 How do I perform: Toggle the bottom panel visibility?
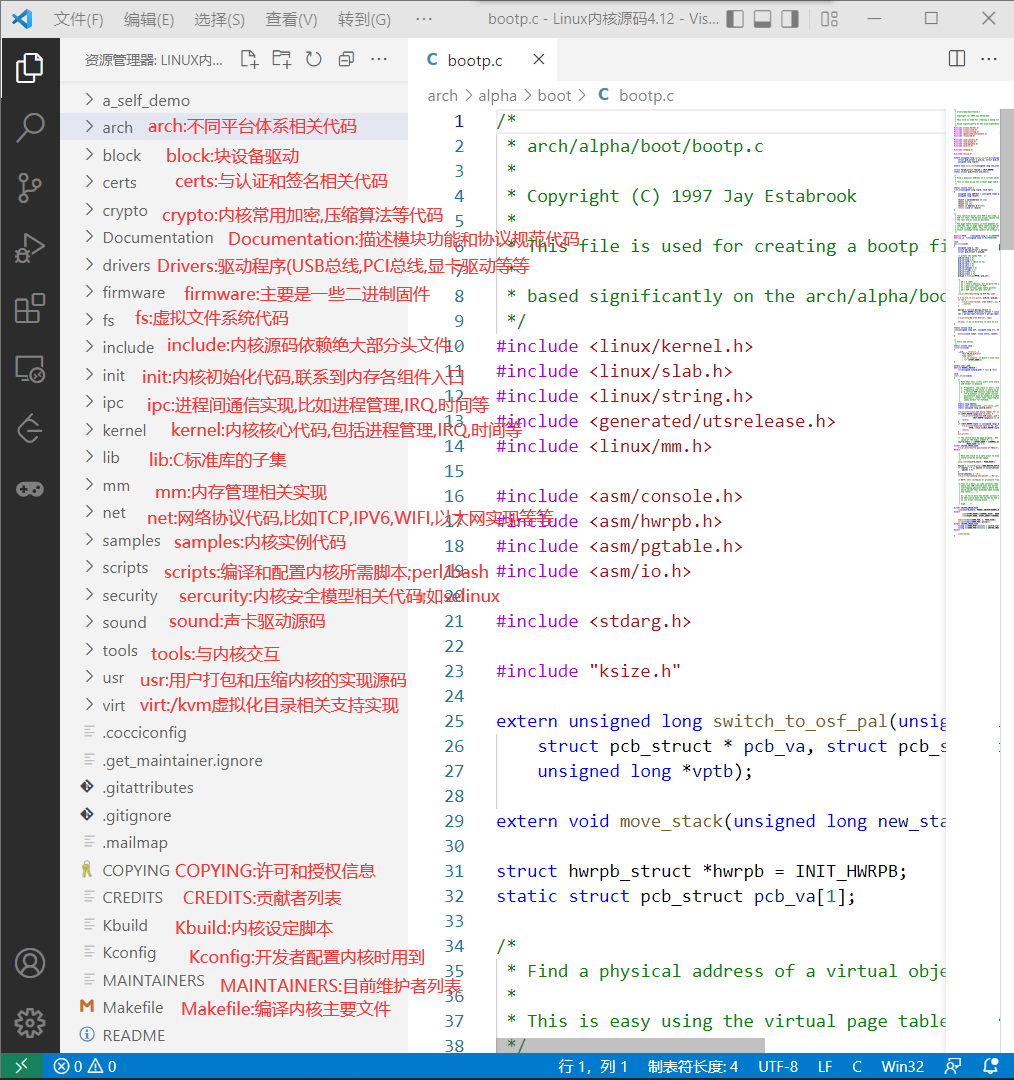point(763,19)
